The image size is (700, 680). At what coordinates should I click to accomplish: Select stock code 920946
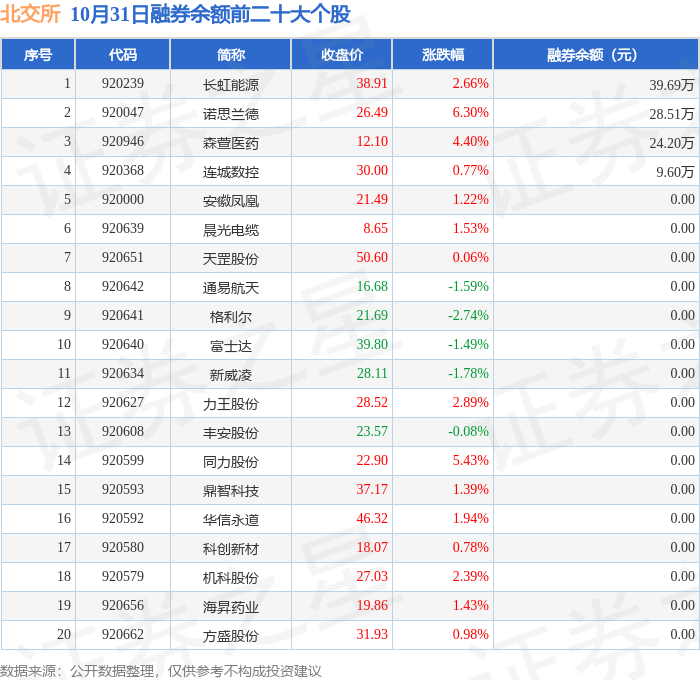coord(123,142)
